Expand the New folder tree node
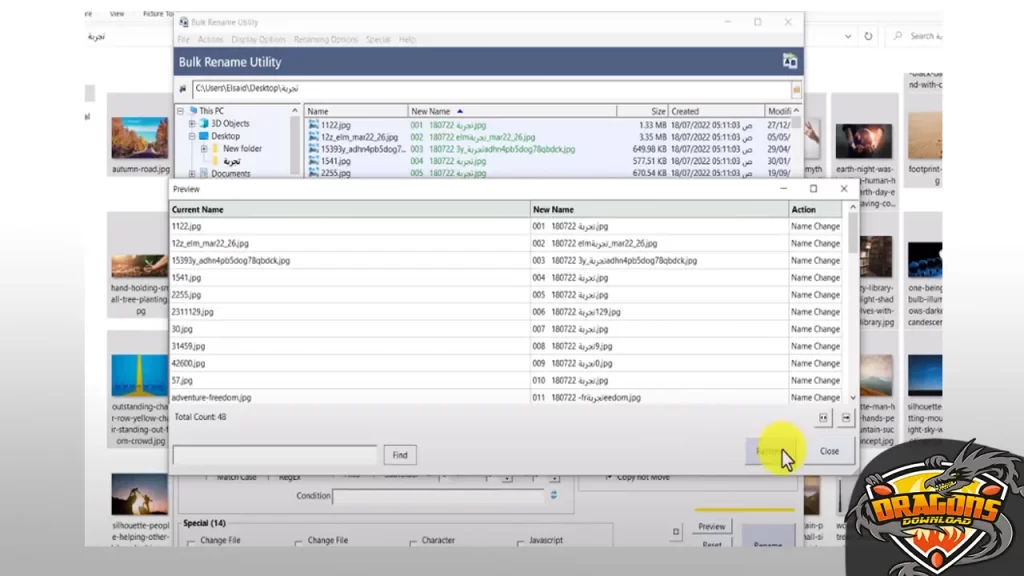Image resolution: width=1024 pixels, height=576 pixels. 204,149
